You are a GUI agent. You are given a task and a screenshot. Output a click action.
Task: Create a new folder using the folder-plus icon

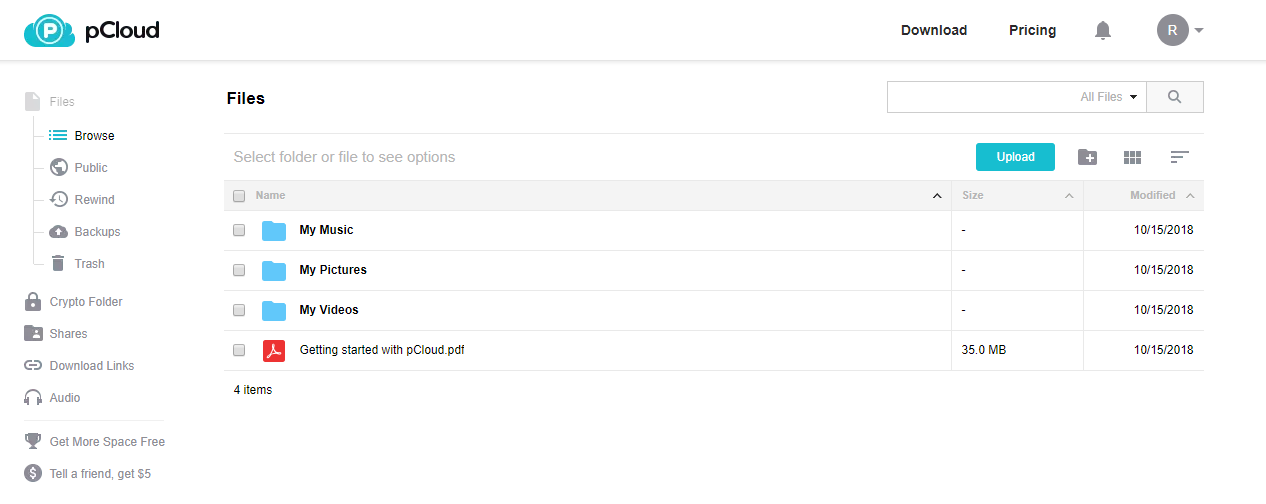click(1087, 157)
